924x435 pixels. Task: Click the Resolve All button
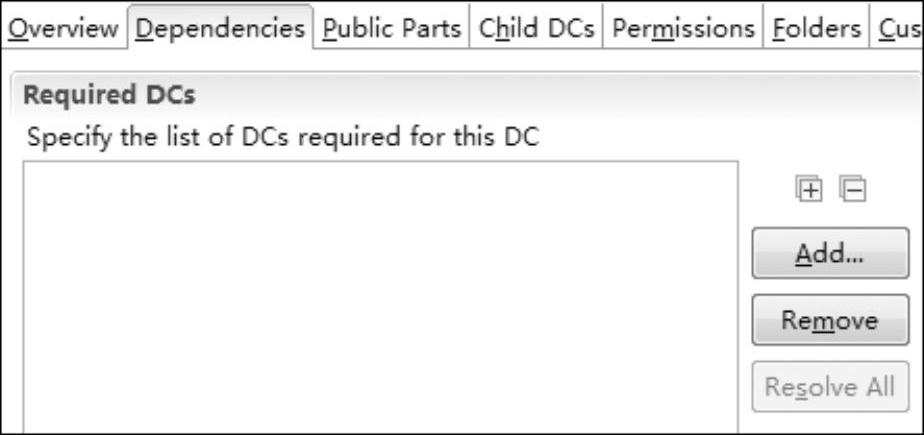[830, 387]
